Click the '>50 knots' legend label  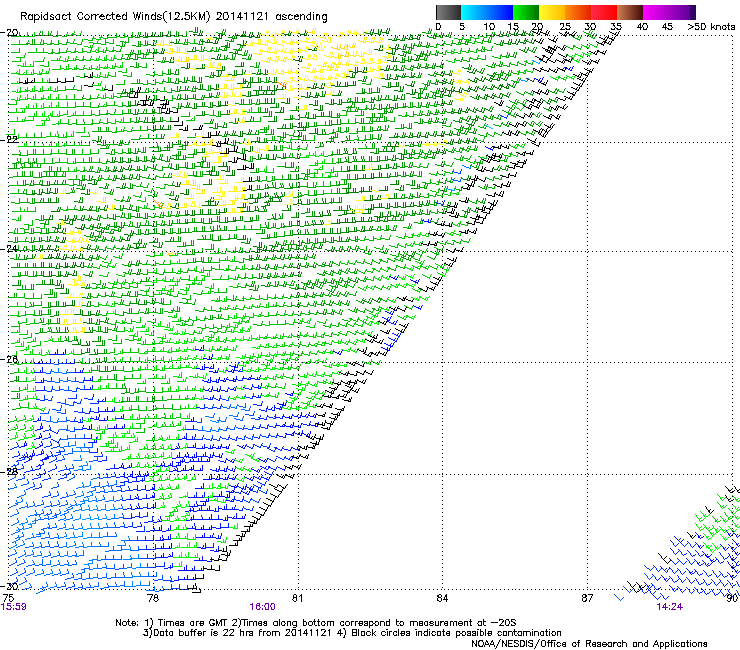pyautogui.click(x=711, y=27)
